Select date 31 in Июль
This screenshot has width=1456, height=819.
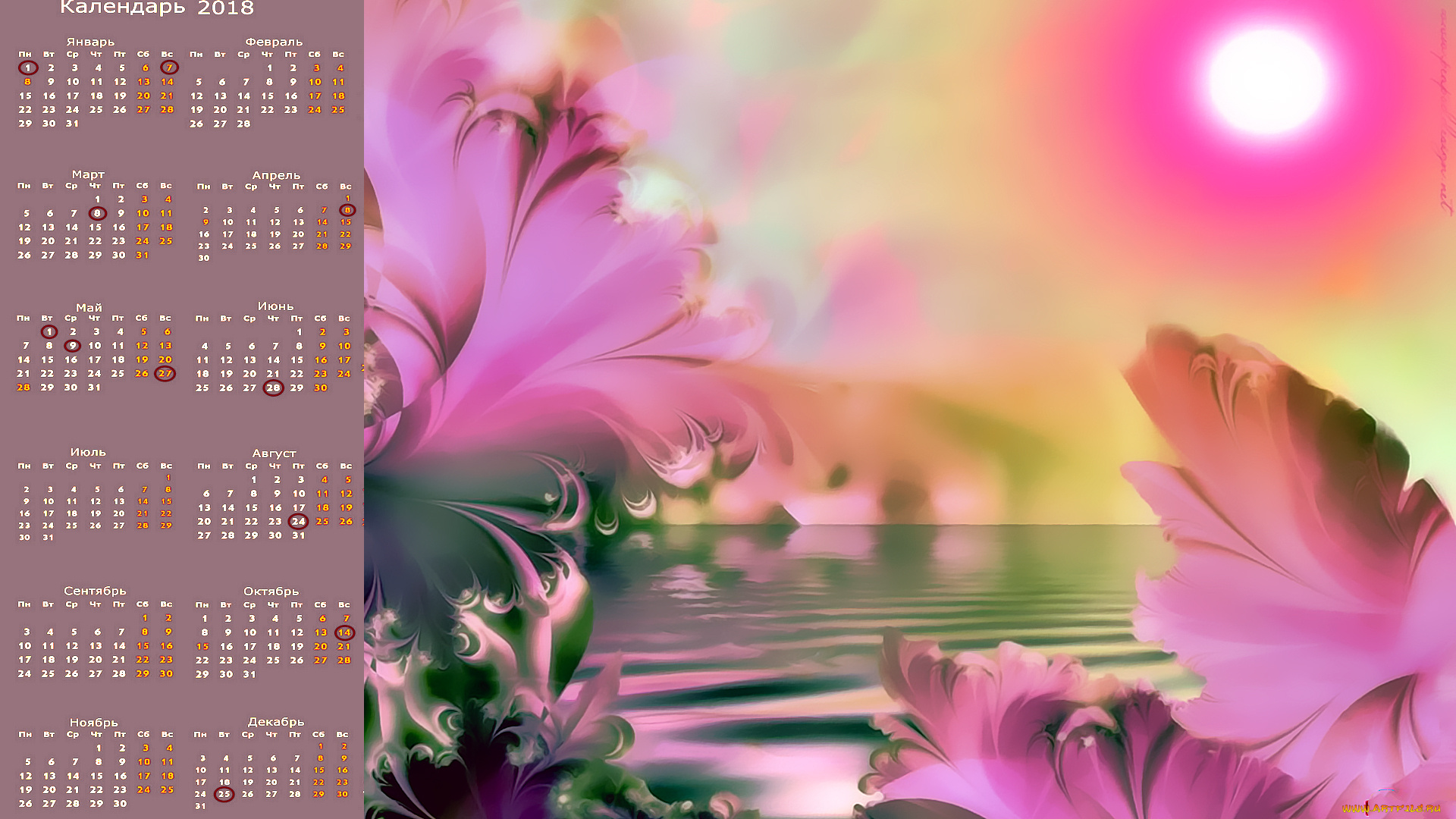pos(49,537)
